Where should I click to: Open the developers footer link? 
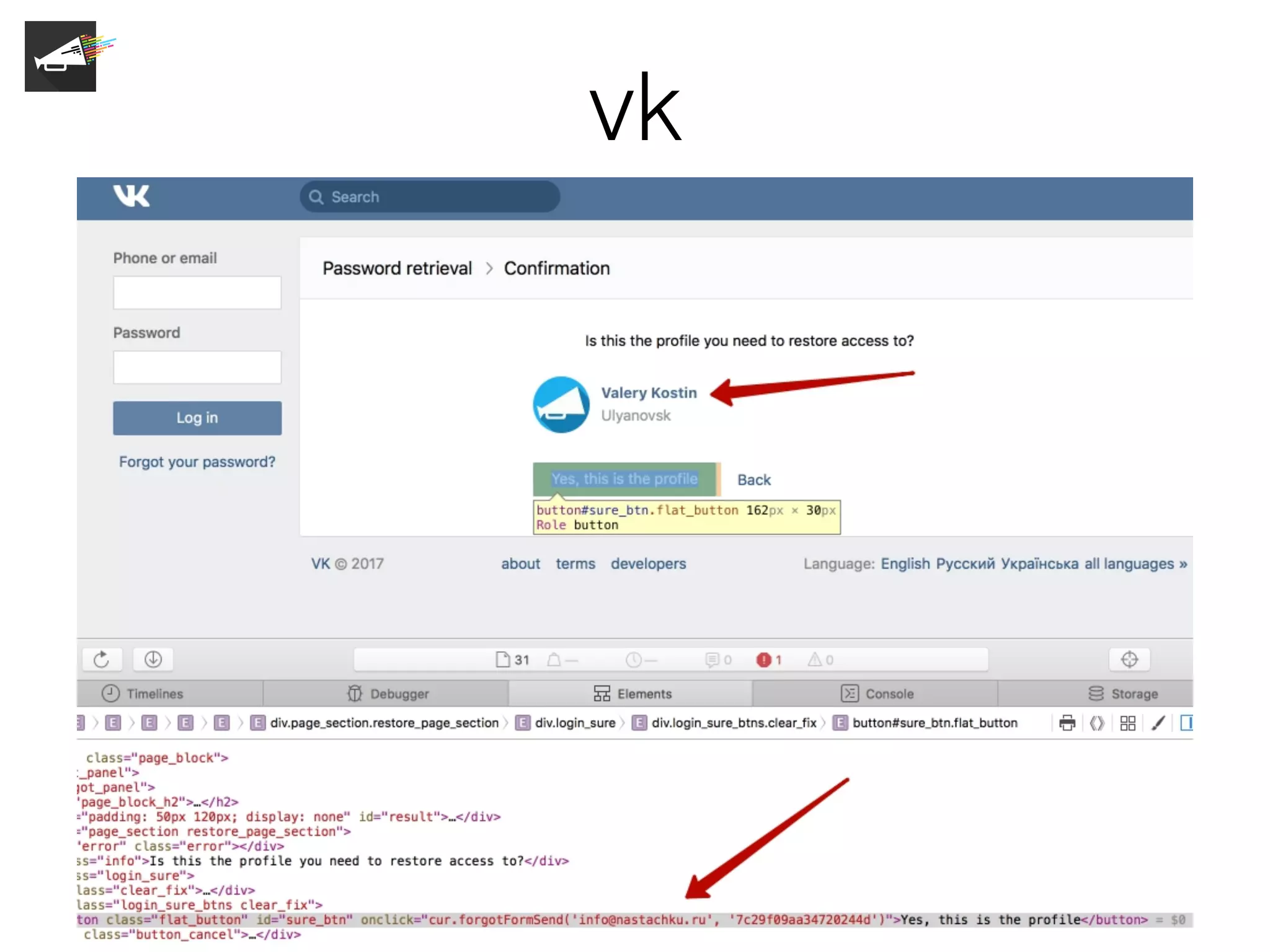pyautogui.click(x=649, y=564)
